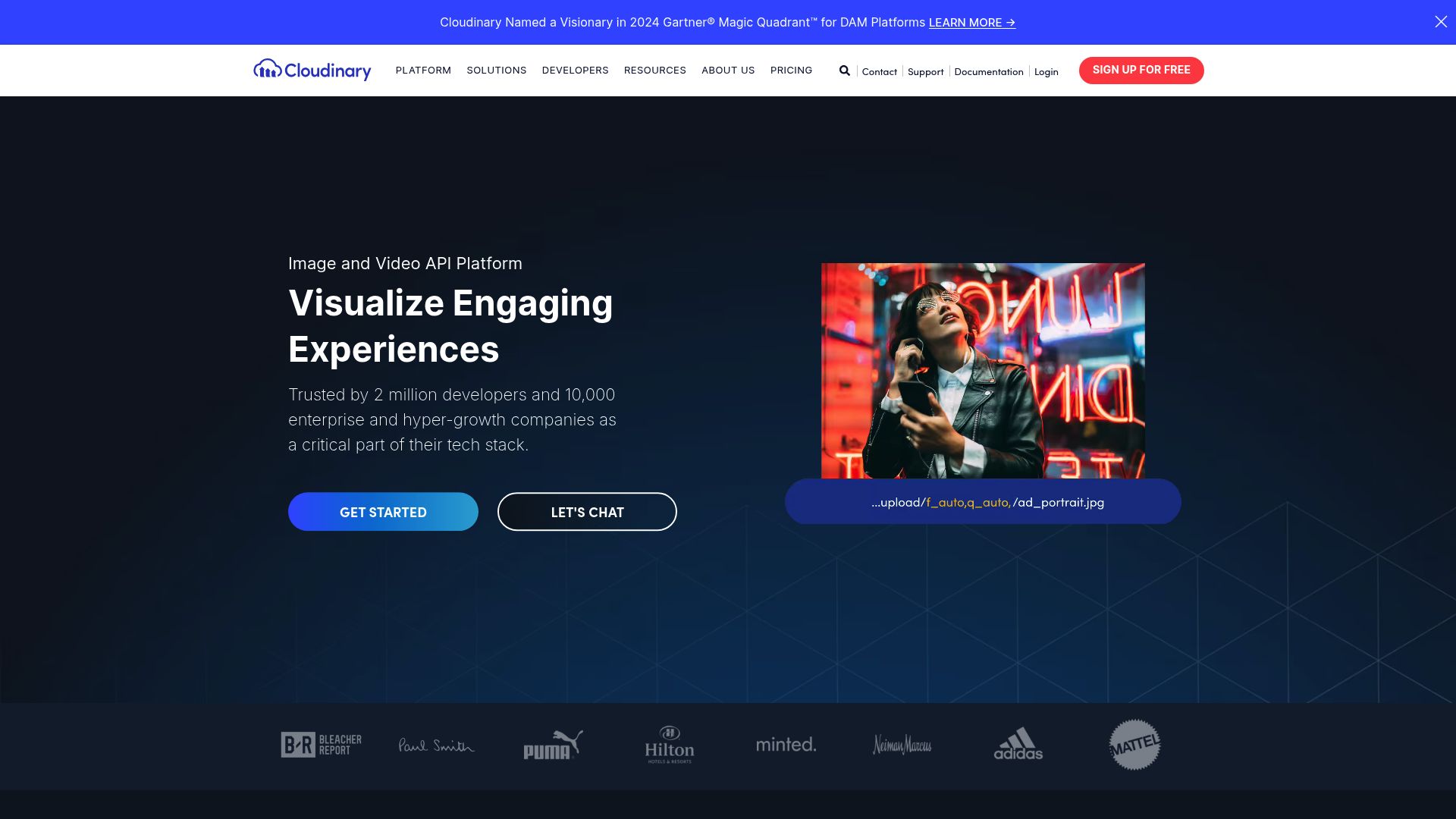Open the Contact link
Image resolution: width=1456 pixels, height=819 pixels.
(880, 71)
